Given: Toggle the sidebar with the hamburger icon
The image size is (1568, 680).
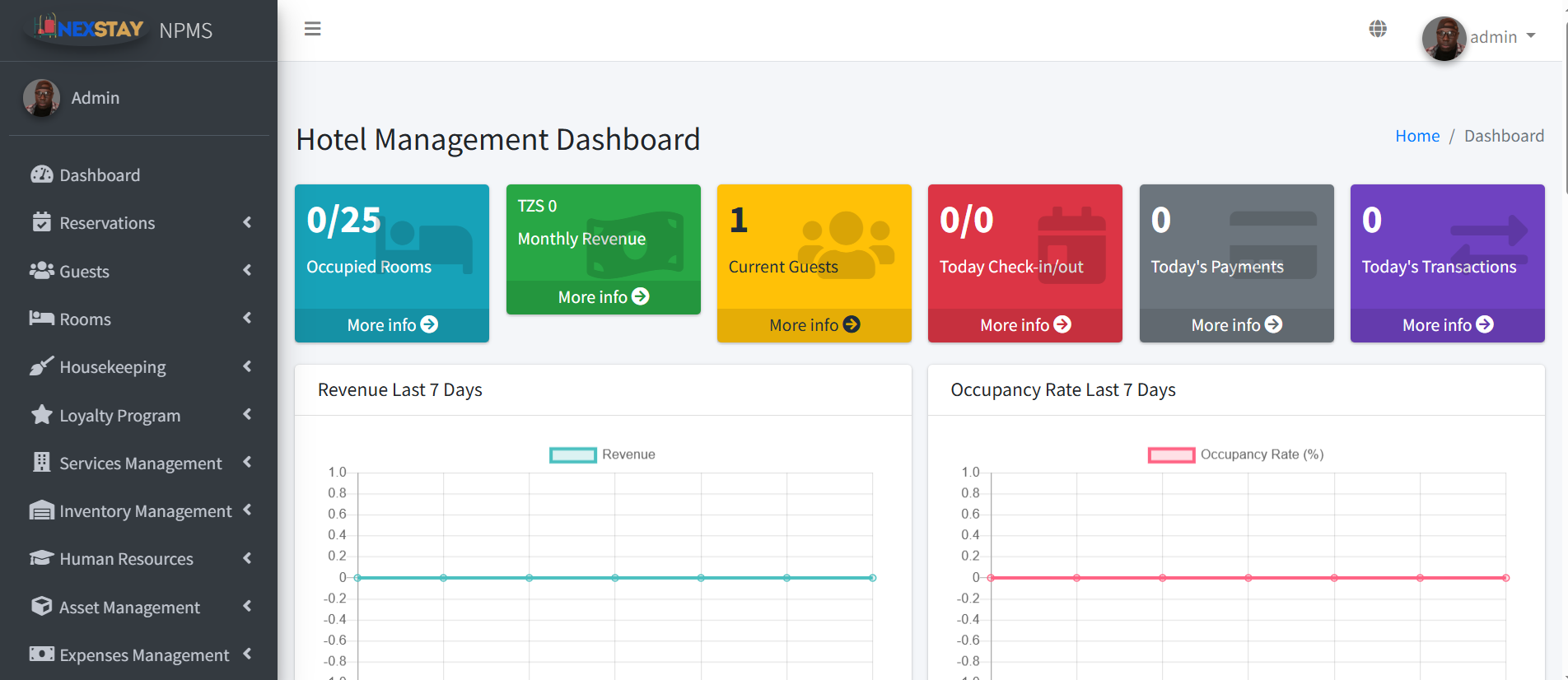Looking at the screenshot, I should (x=312, y=30).
